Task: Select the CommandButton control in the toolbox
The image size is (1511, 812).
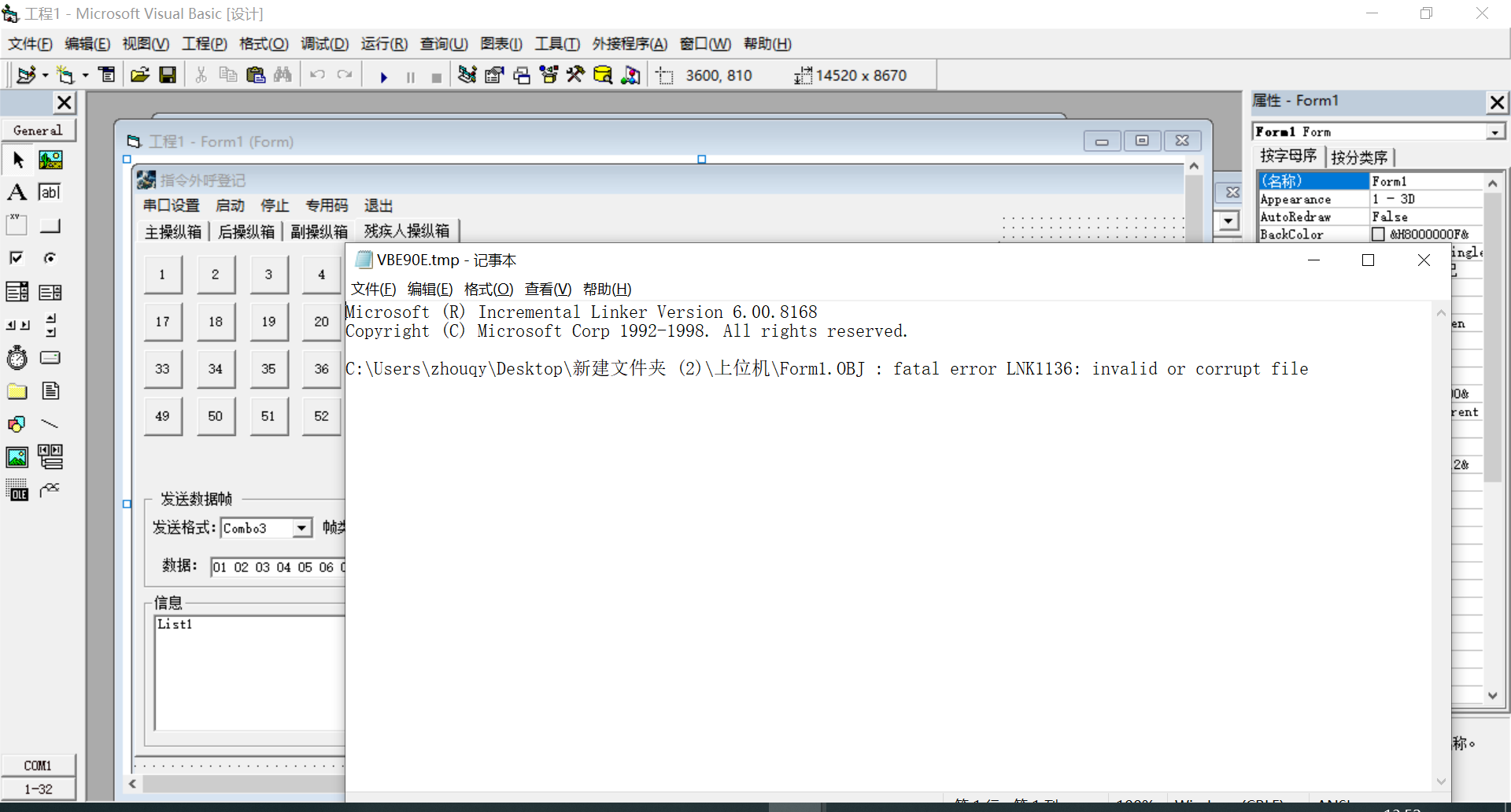Action: click(x=50, y=226)
